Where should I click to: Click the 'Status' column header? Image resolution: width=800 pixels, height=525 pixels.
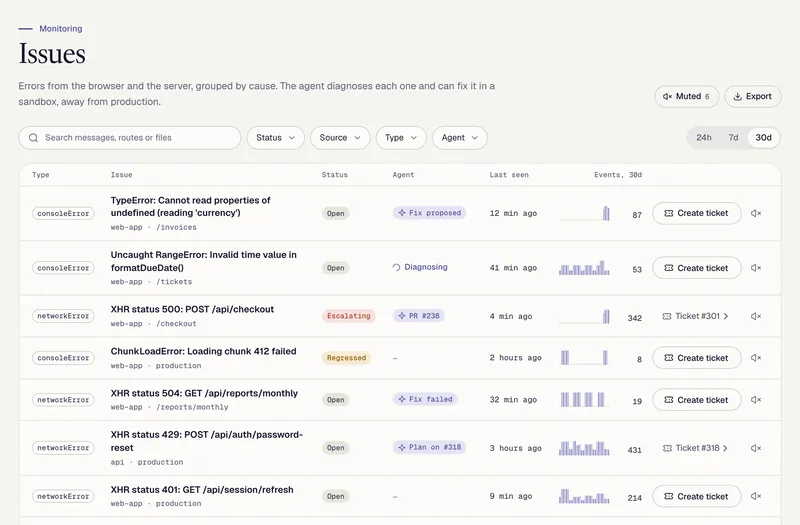pyautogui.click(x=335, y=175)
